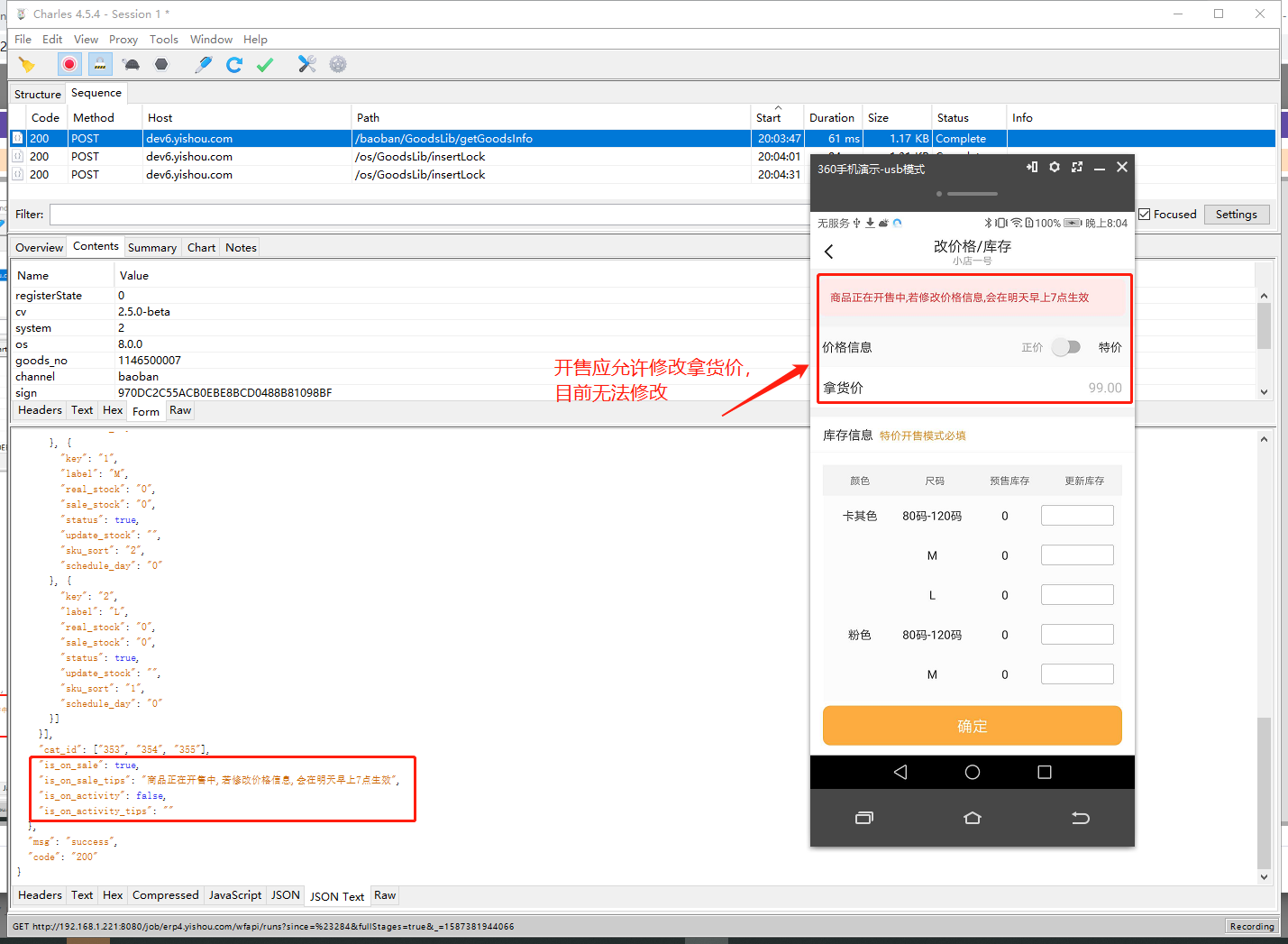Click the 360 panel home icon
The height and width of the screenshot is (944, 1288).
[973, 818]
